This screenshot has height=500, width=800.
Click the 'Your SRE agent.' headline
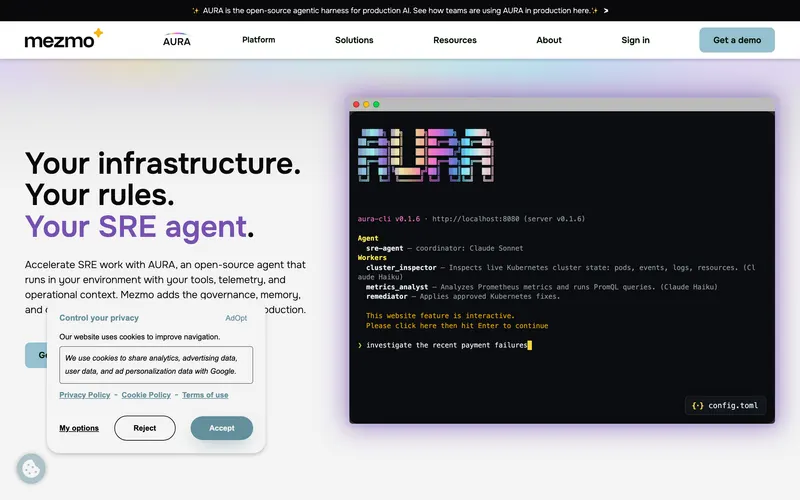point(139,227)
